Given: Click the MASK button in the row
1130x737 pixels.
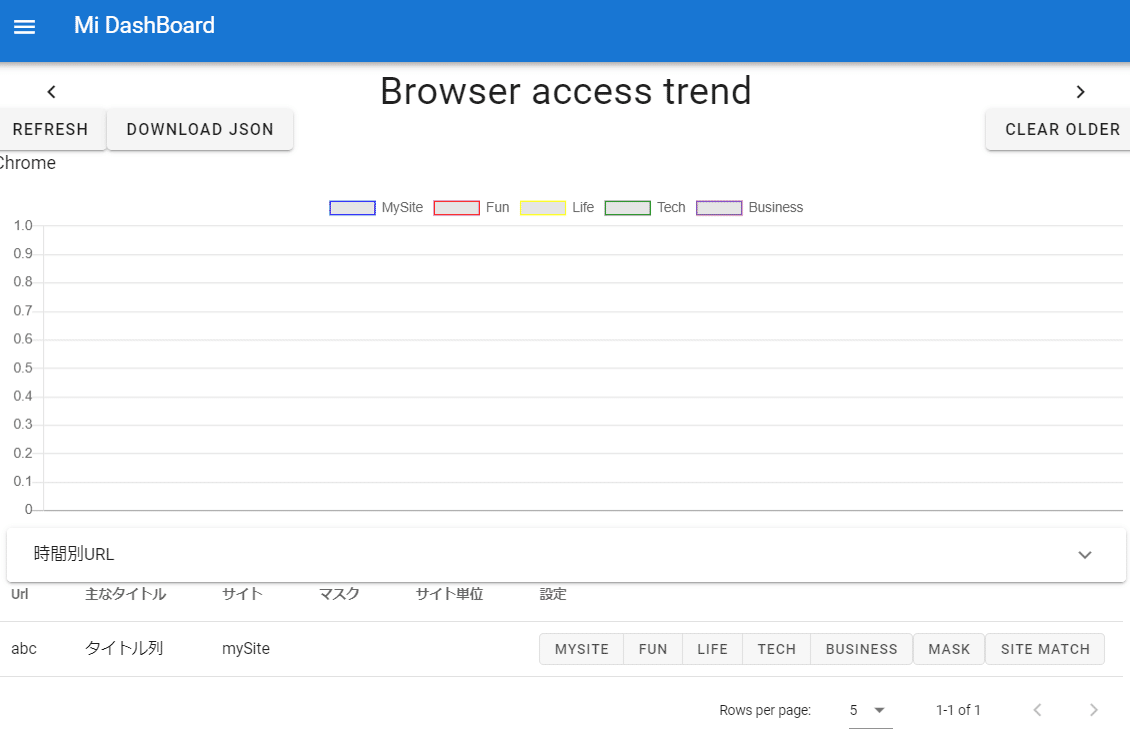Looking at the screenshot, I should [949, 649].
